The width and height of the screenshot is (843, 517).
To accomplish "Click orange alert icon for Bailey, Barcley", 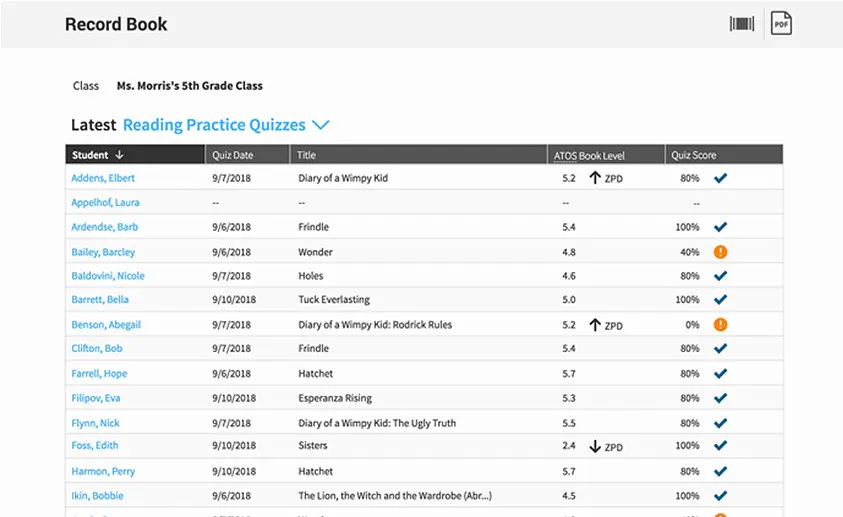I will pos(720,252).
